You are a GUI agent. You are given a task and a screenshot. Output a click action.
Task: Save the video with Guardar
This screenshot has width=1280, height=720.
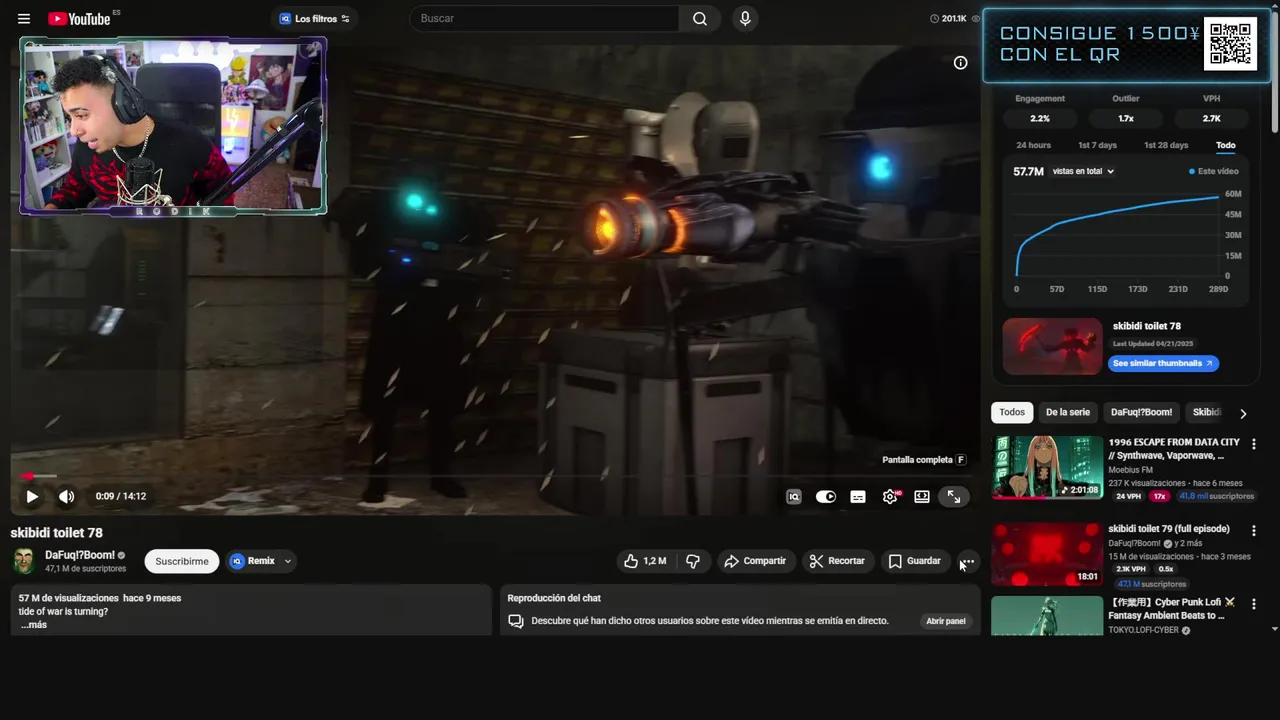pyautogui.click(x=915, y=561)
